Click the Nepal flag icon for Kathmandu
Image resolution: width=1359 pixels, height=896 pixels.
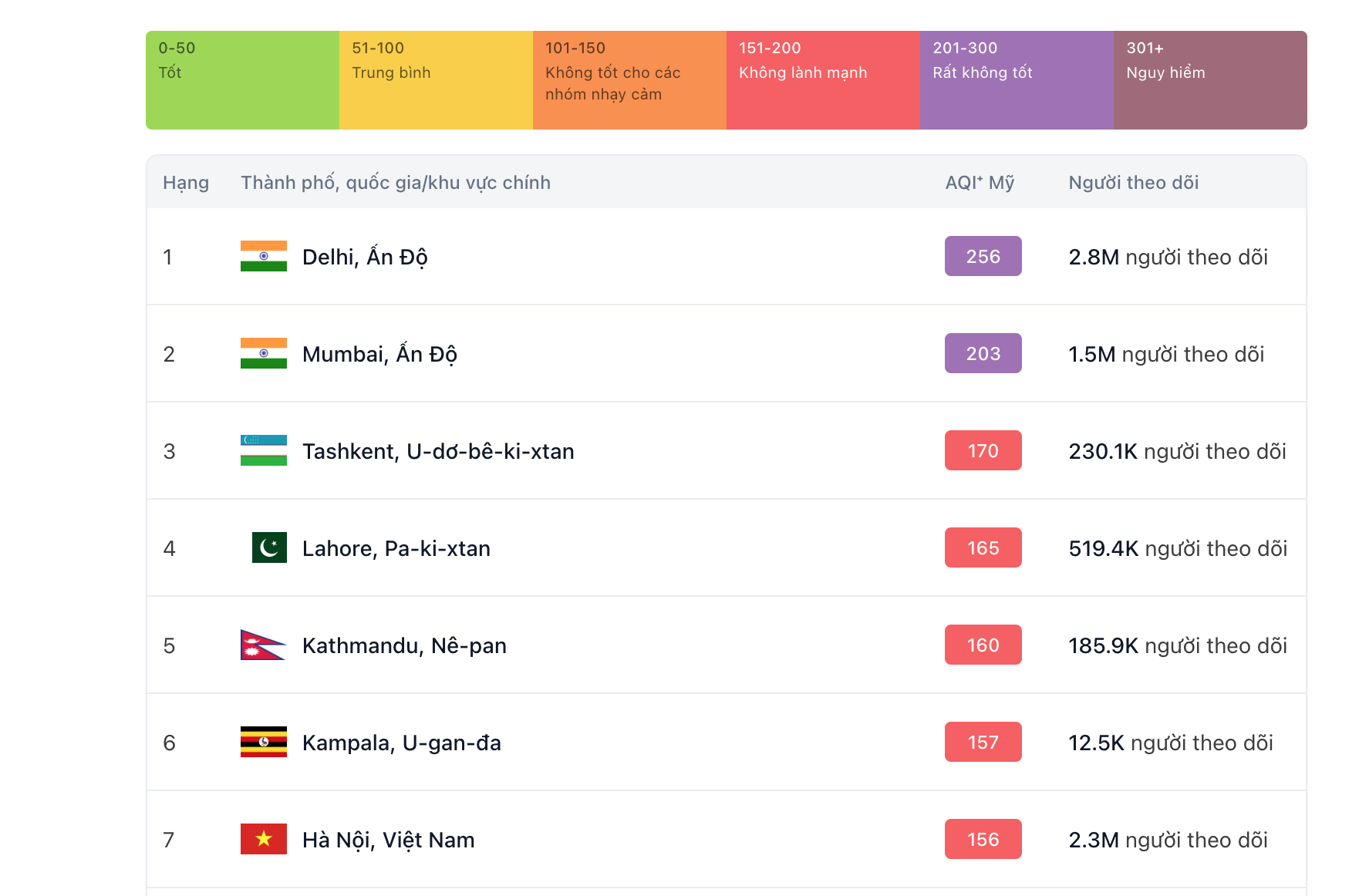(263, 645)
